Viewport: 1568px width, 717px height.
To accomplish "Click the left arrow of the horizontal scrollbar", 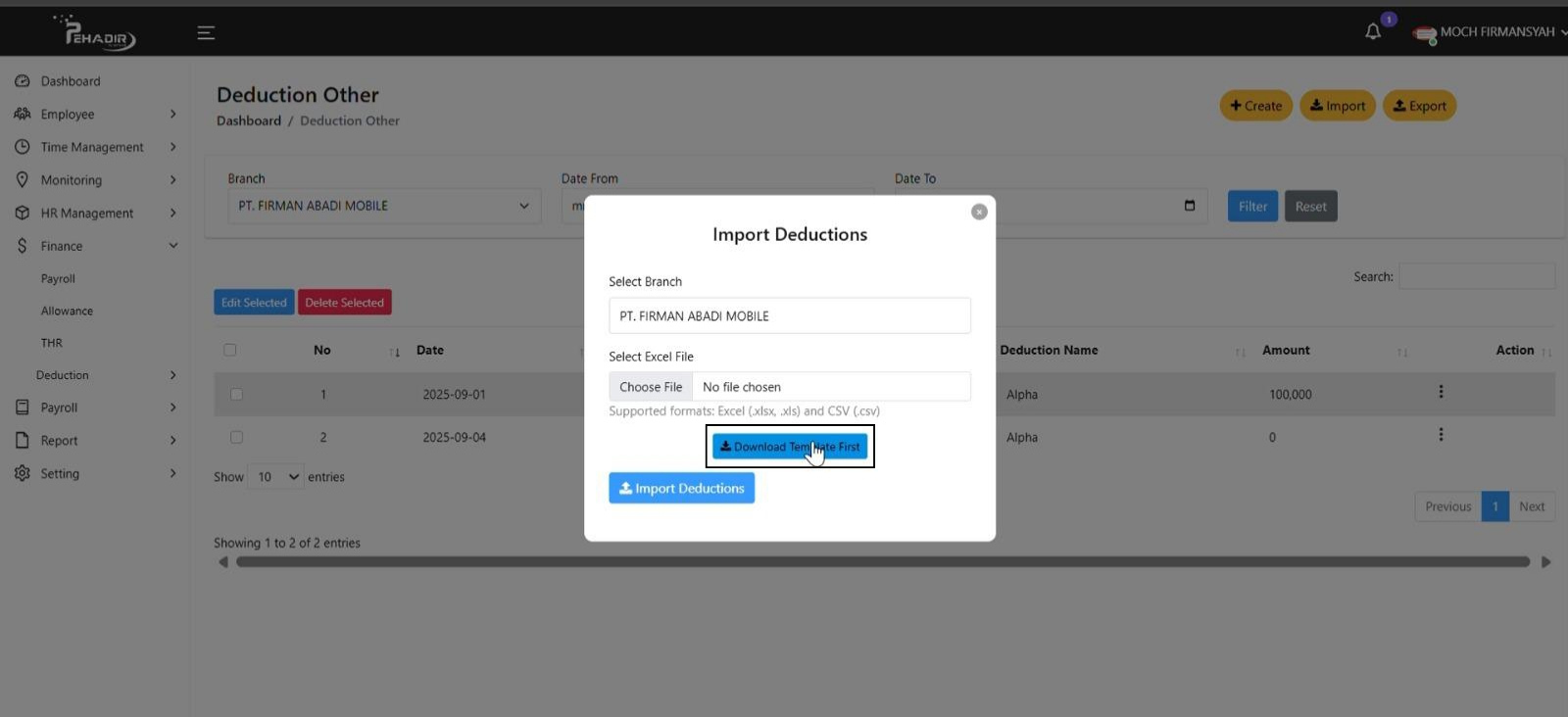I will coord(223,562).
